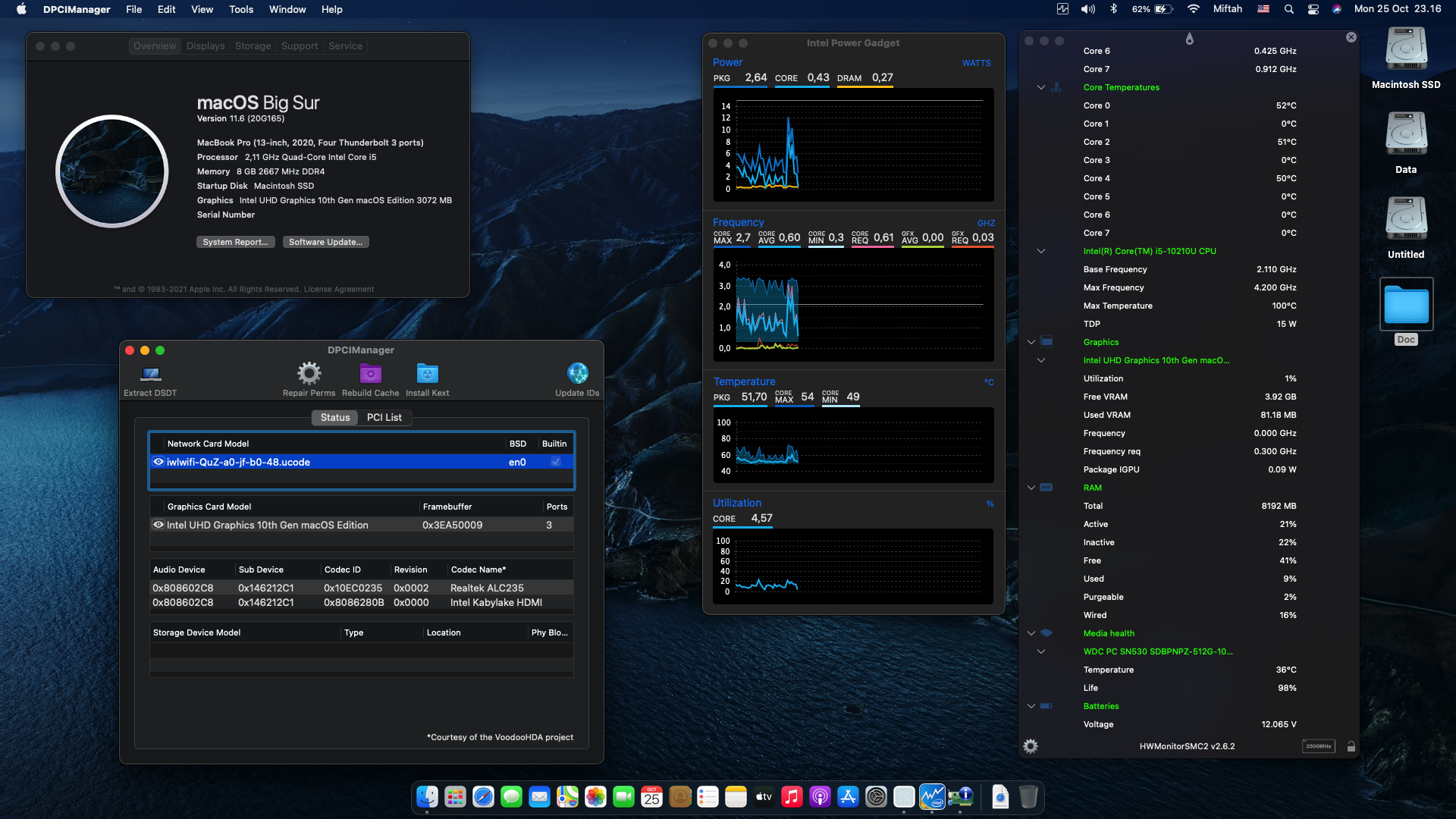The height and width of the screenshot is (819, 1456).
Task: Toggle Builtin checkbox for iwlwifi network card
Action: tap(556, 462)
